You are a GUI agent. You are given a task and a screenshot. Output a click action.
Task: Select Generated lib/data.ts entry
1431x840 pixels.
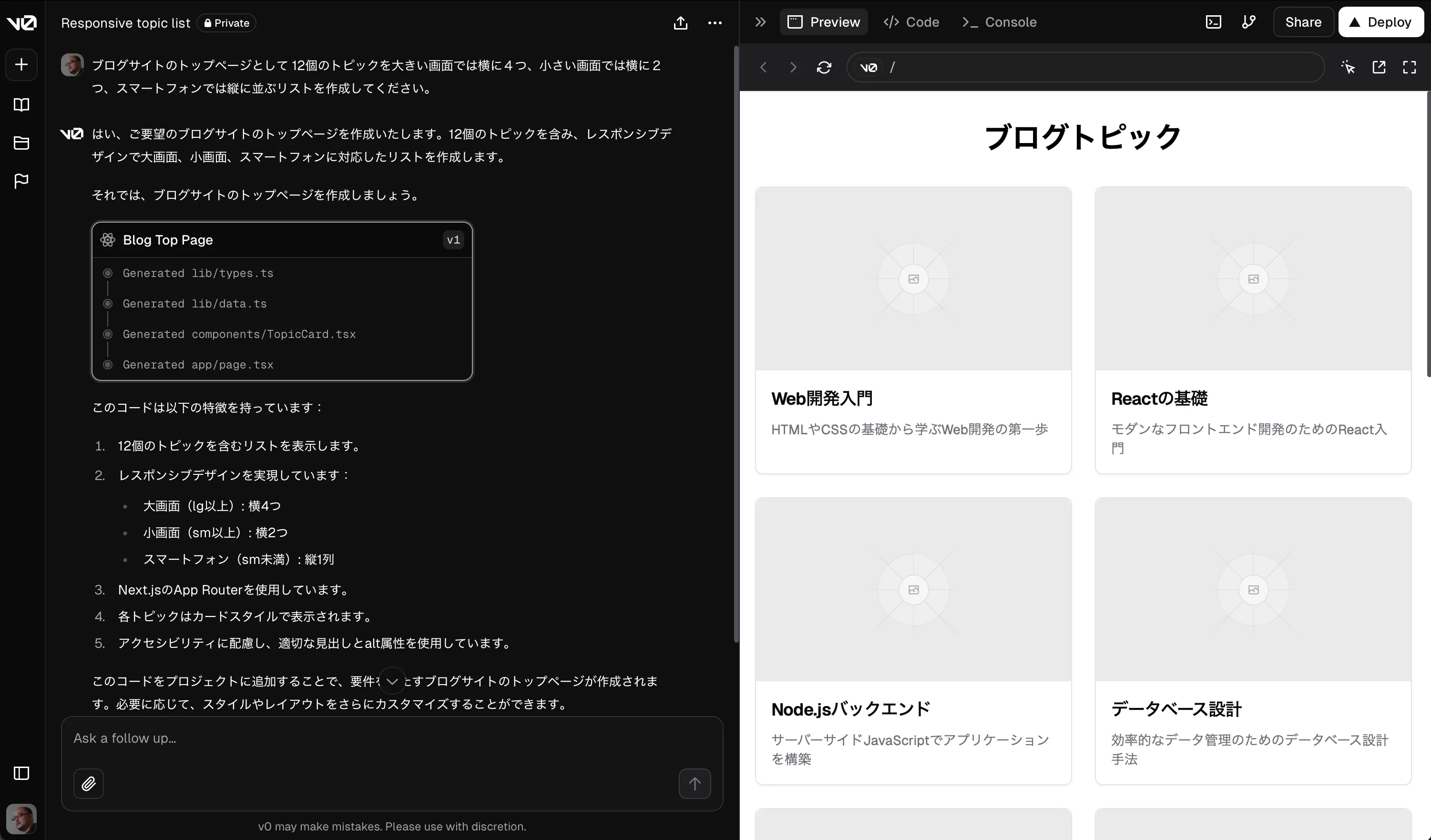(x=195, y=304)
